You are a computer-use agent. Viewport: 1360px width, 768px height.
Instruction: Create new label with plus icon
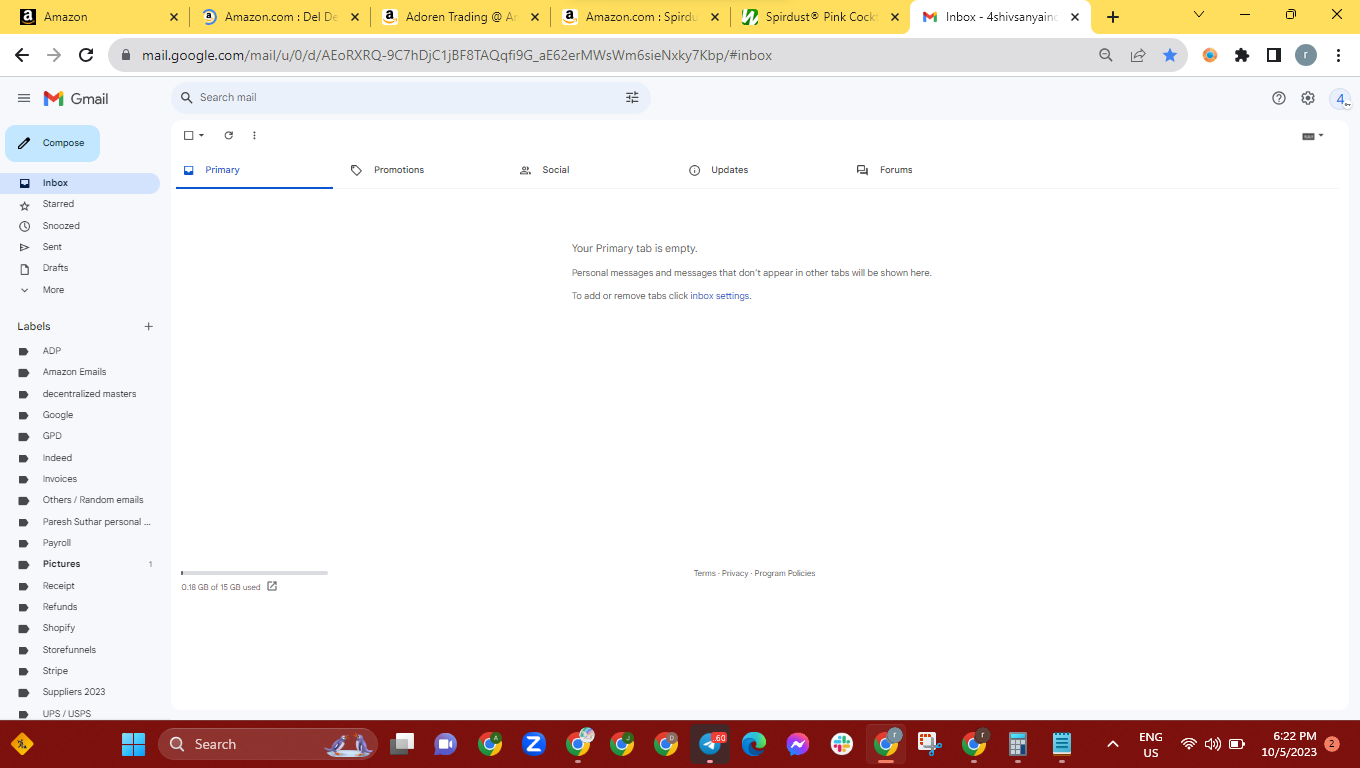tap(149, 326)
